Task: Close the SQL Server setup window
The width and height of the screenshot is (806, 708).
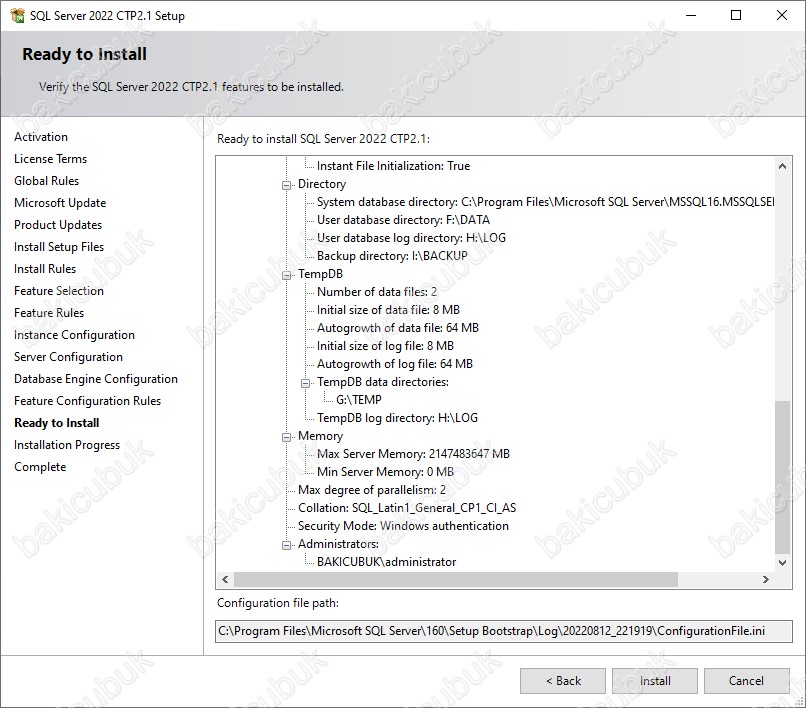Action: pyautogui.click(x=782, y=15)
